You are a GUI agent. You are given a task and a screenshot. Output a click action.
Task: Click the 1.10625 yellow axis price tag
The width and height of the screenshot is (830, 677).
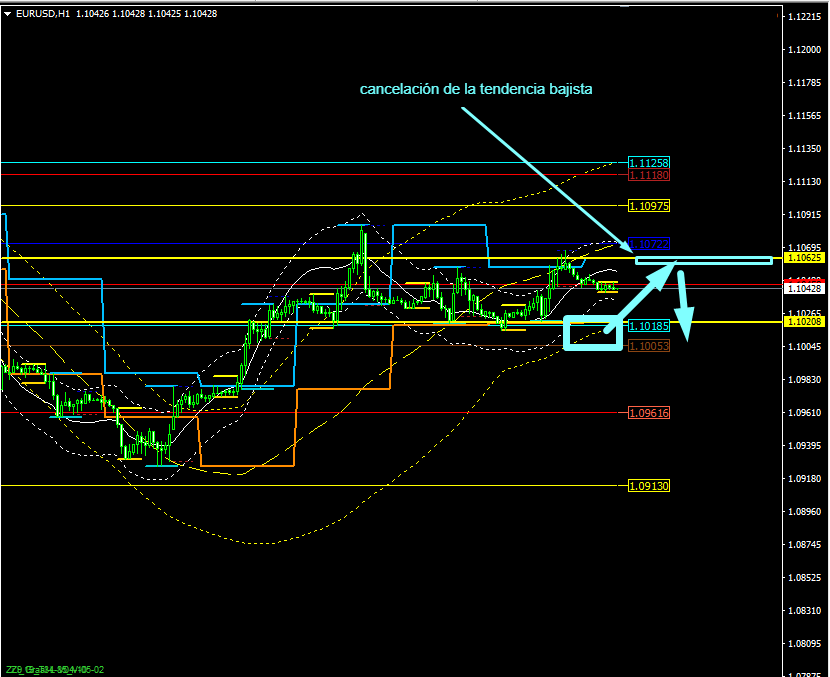pyautogui.click(x=804, y=258)
